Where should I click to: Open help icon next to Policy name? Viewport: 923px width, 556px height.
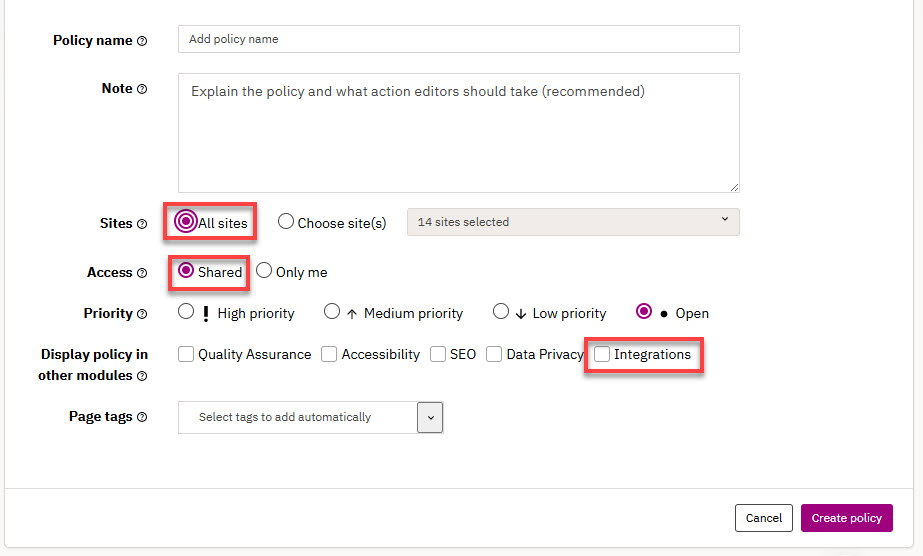click(142, 41)
